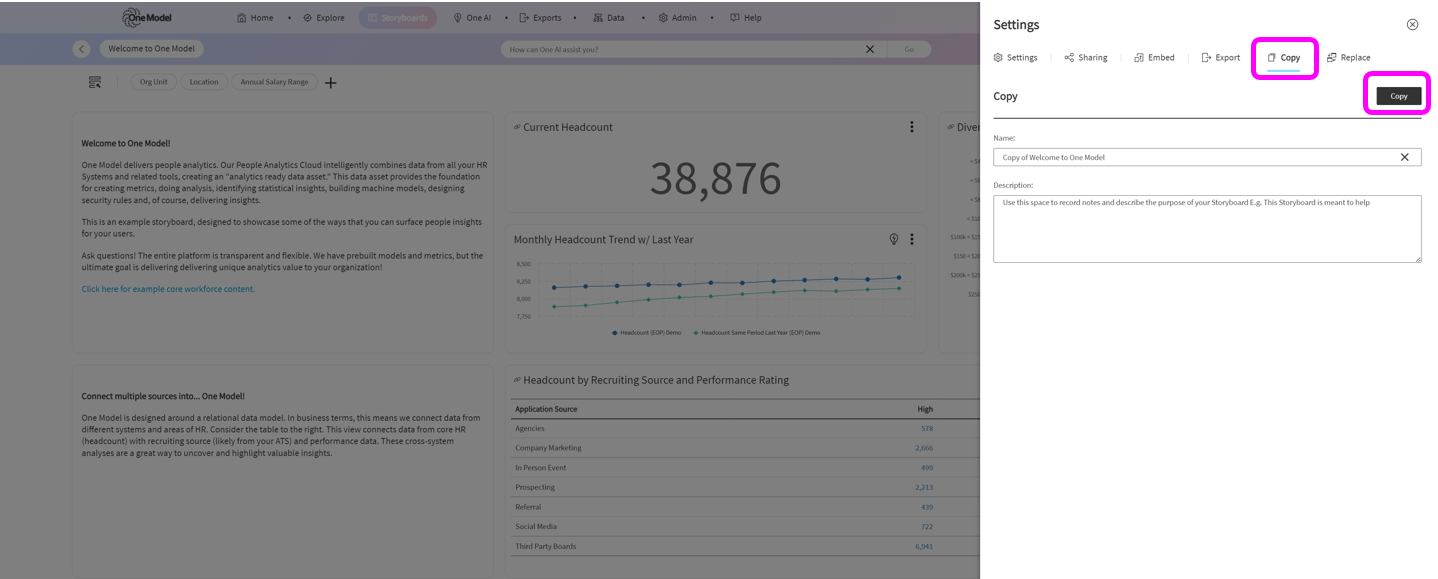
Task: Open Monthly Headcount Trend three-dot menu
Action: (912, 240)
